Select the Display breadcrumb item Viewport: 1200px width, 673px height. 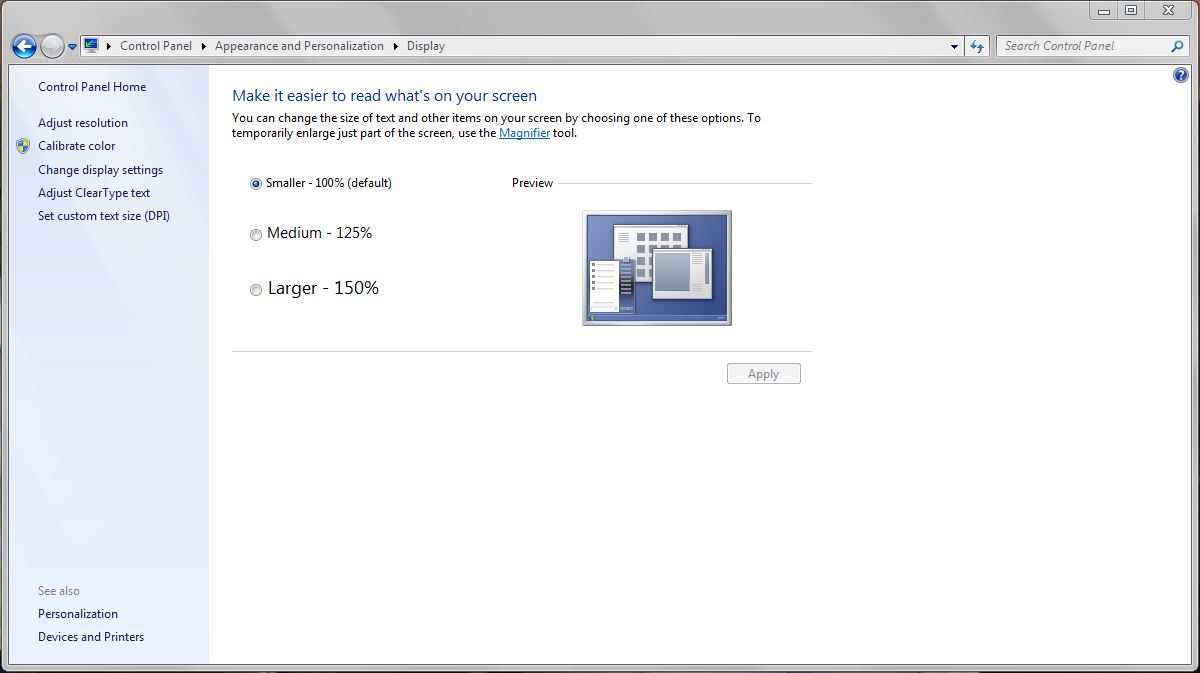coord(426,46)
